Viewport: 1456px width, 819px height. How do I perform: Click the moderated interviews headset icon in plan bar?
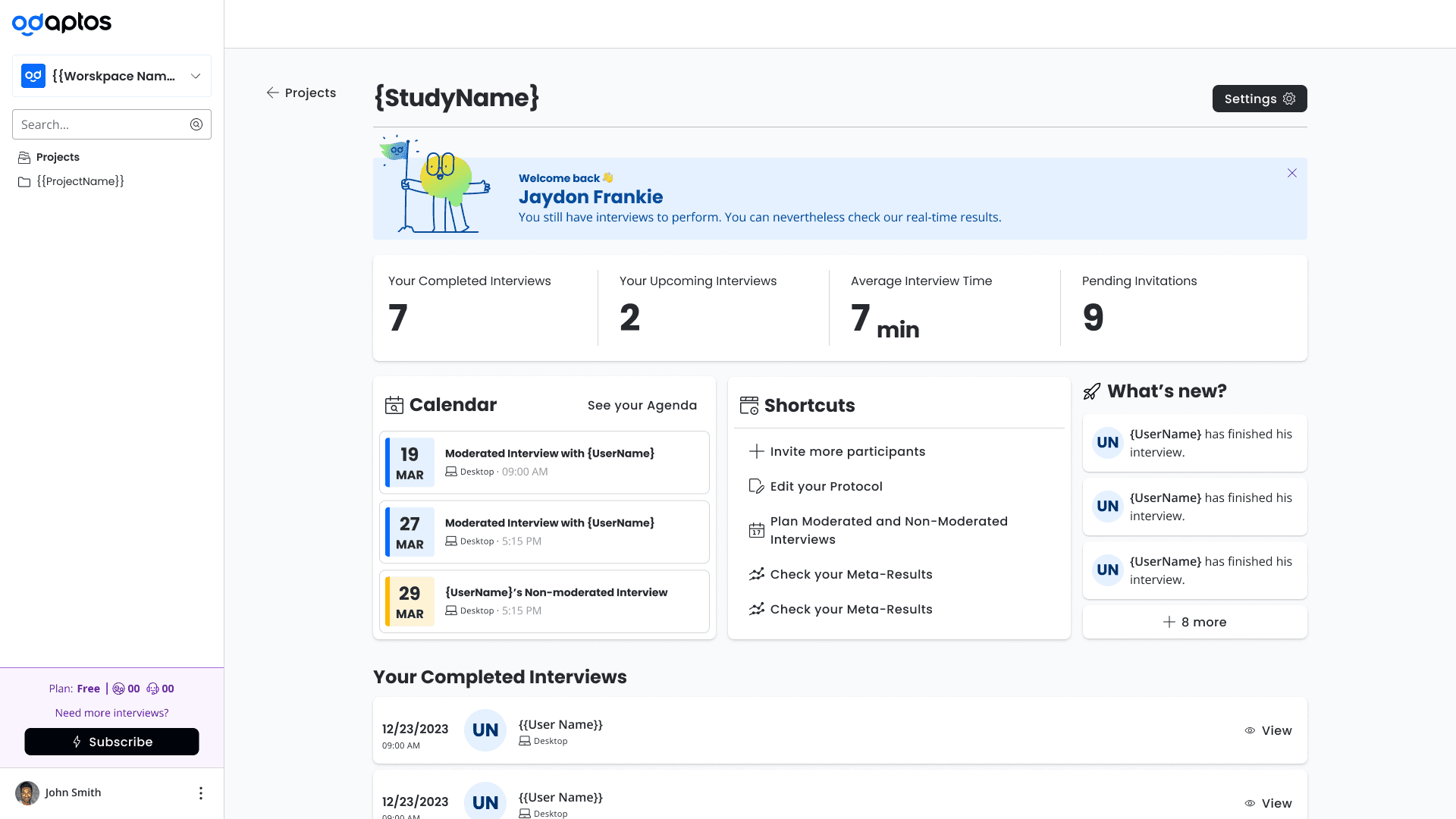coord(152,689)
